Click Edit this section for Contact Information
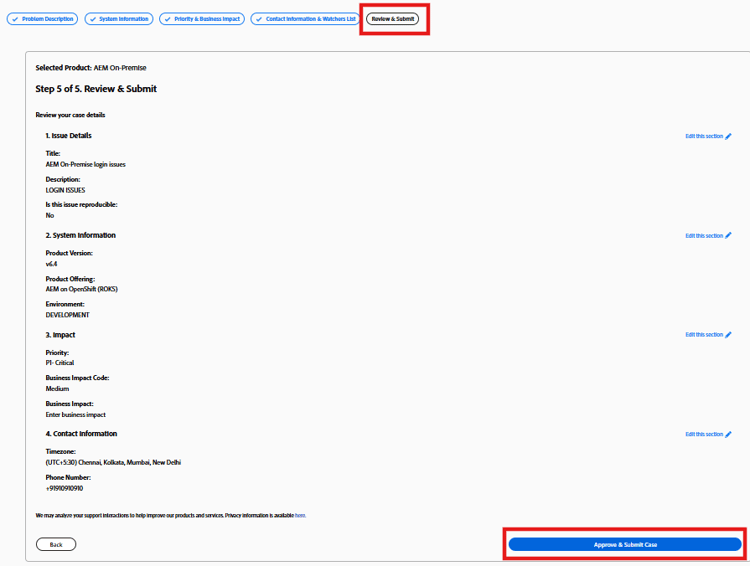Image resolution: width=750 pixels, height=566 pixels. 704,434
